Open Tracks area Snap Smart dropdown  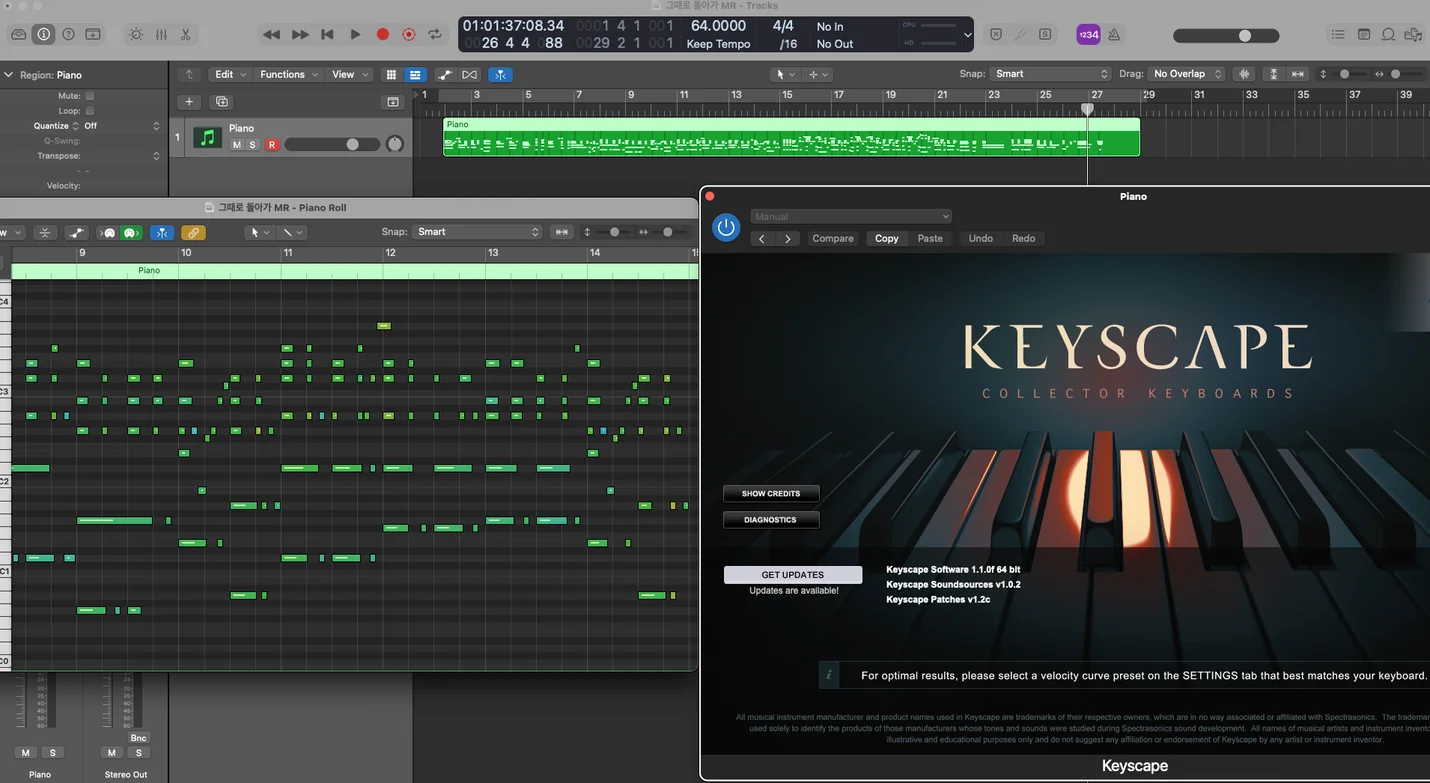(x=1050, y=74)
